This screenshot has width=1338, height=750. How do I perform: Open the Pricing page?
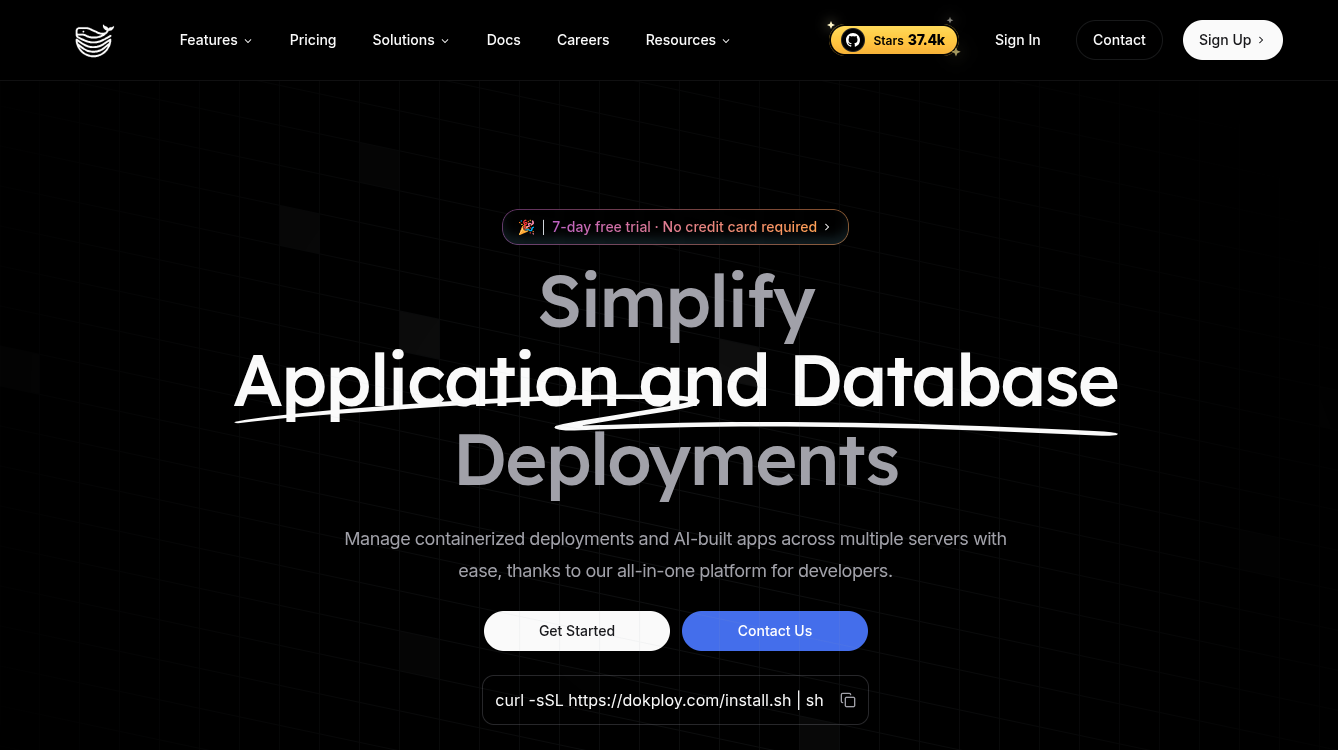313,40
